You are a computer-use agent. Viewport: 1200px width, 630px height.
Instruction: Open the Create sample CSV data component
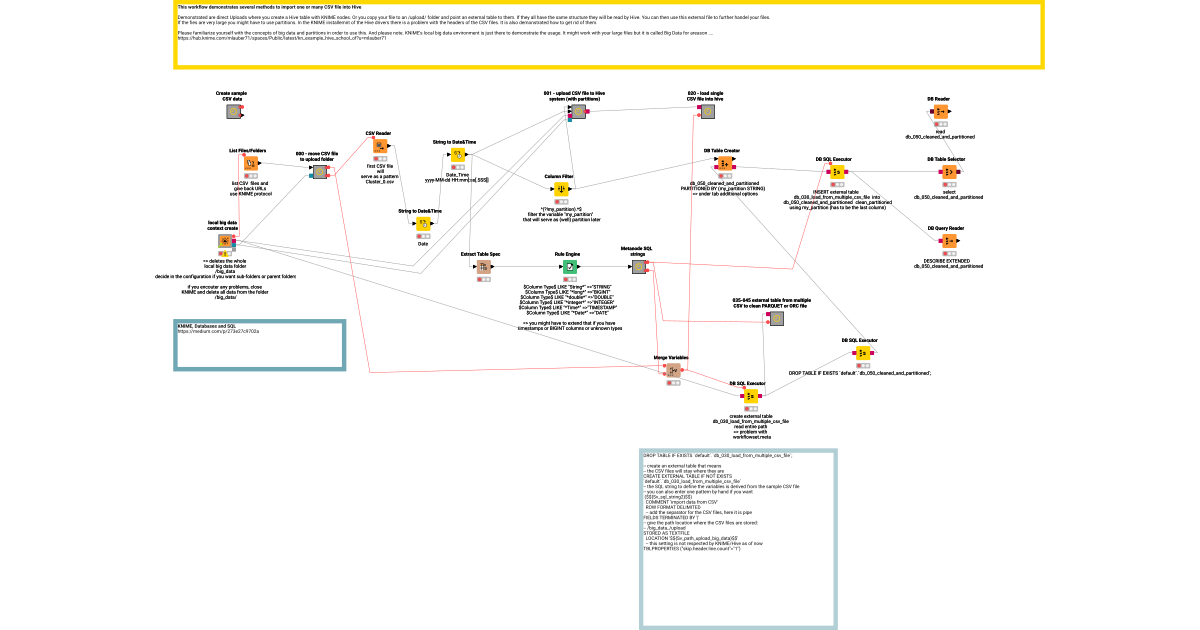(x=233, y=112)
